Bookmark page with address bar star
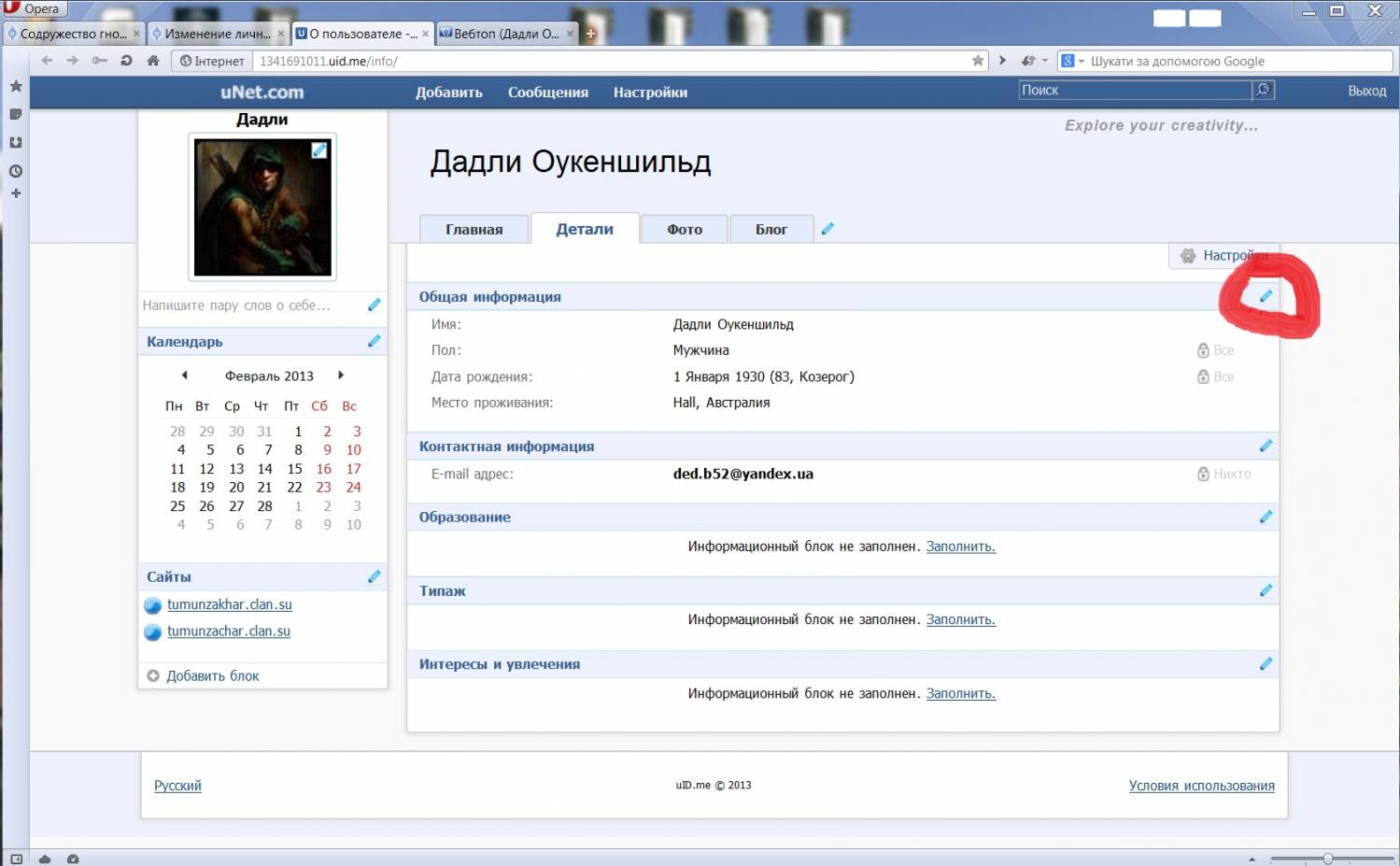The image size is (1400, 866). pos(978,61)
